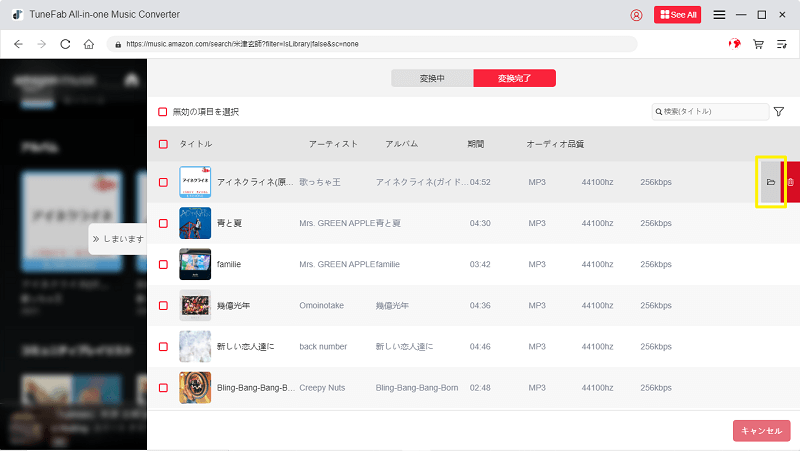The height and width of the screenshot is (451, 800).
Task: Toggle the select-all checkbox beside タイトル
Action: pos(163,144)
